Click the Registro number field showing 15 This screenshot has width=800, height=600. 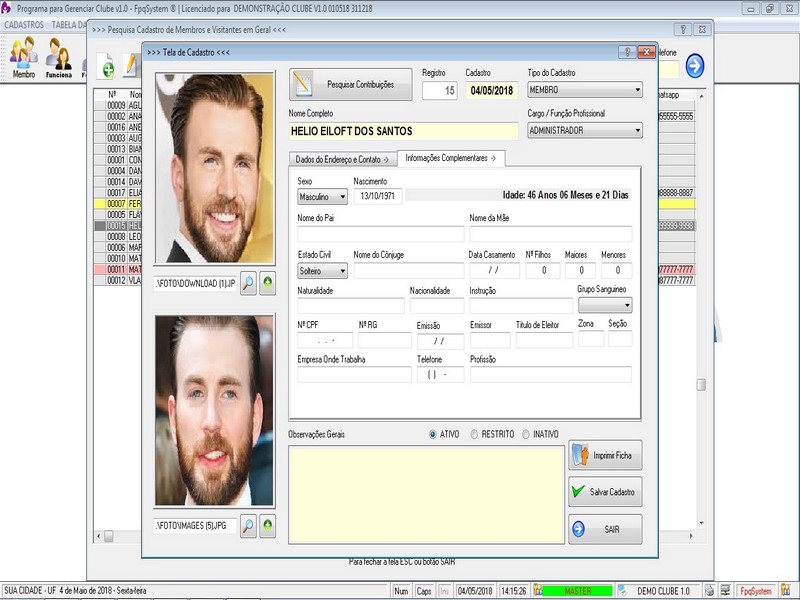click(x=439, y=91)
